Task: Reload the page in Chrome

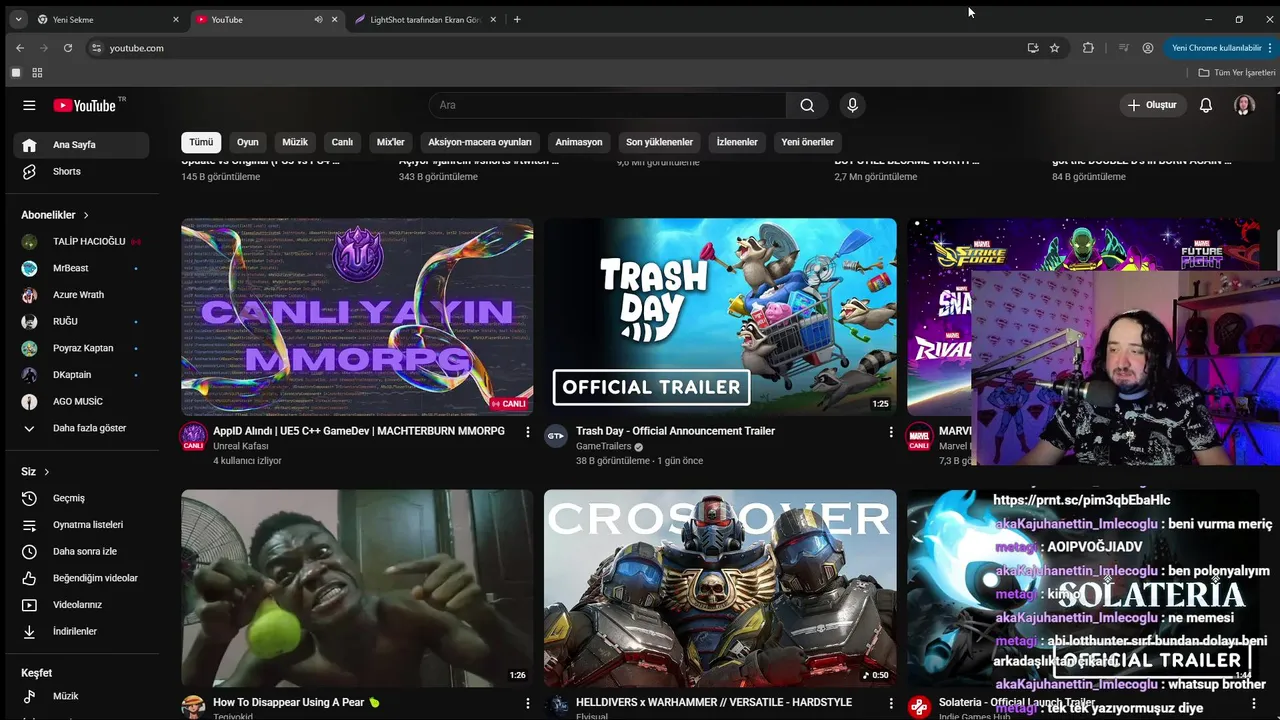Action: point(68,48)
